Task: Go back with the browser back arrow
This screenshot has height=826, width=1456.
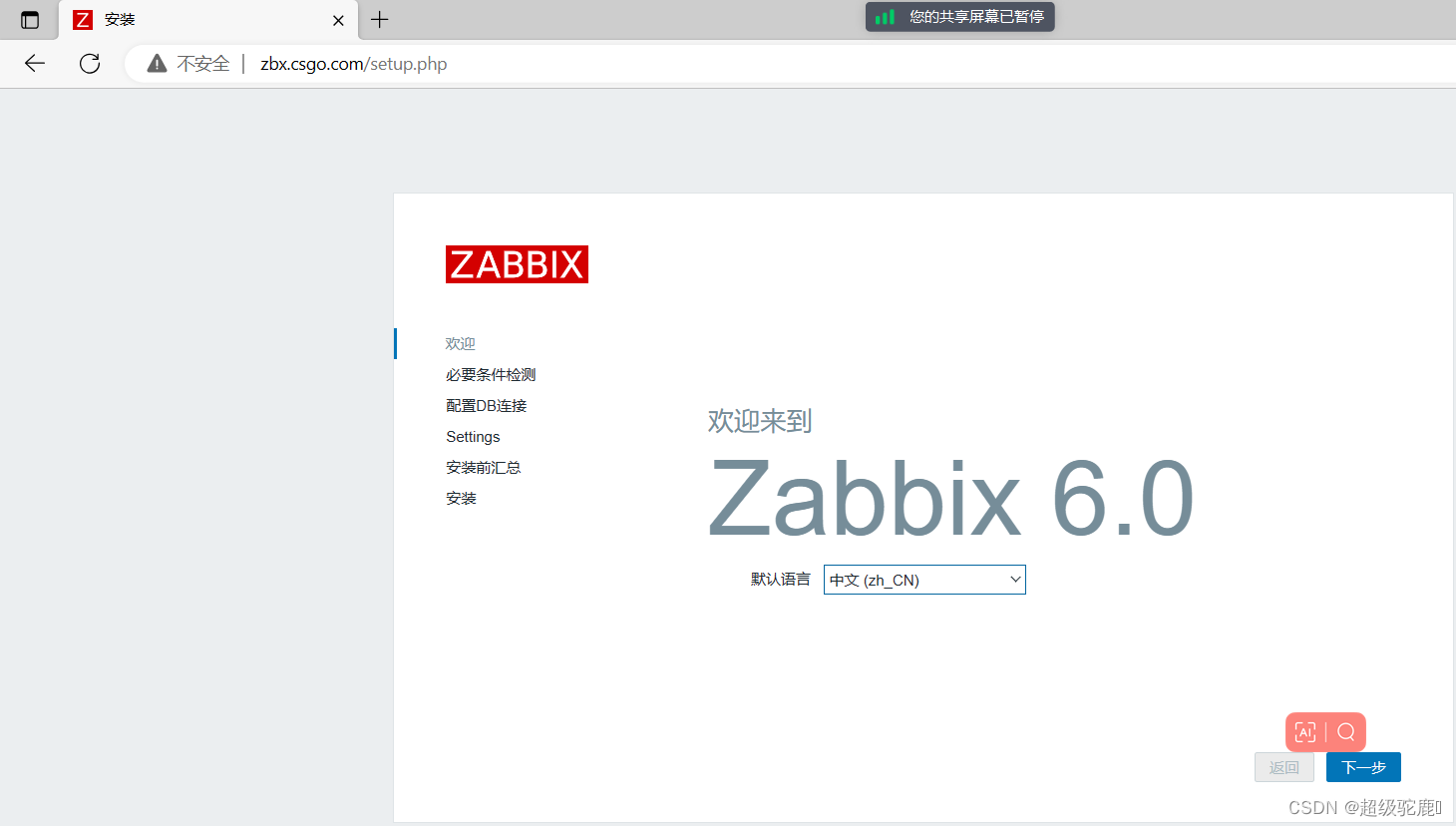Action: (35, 64)
